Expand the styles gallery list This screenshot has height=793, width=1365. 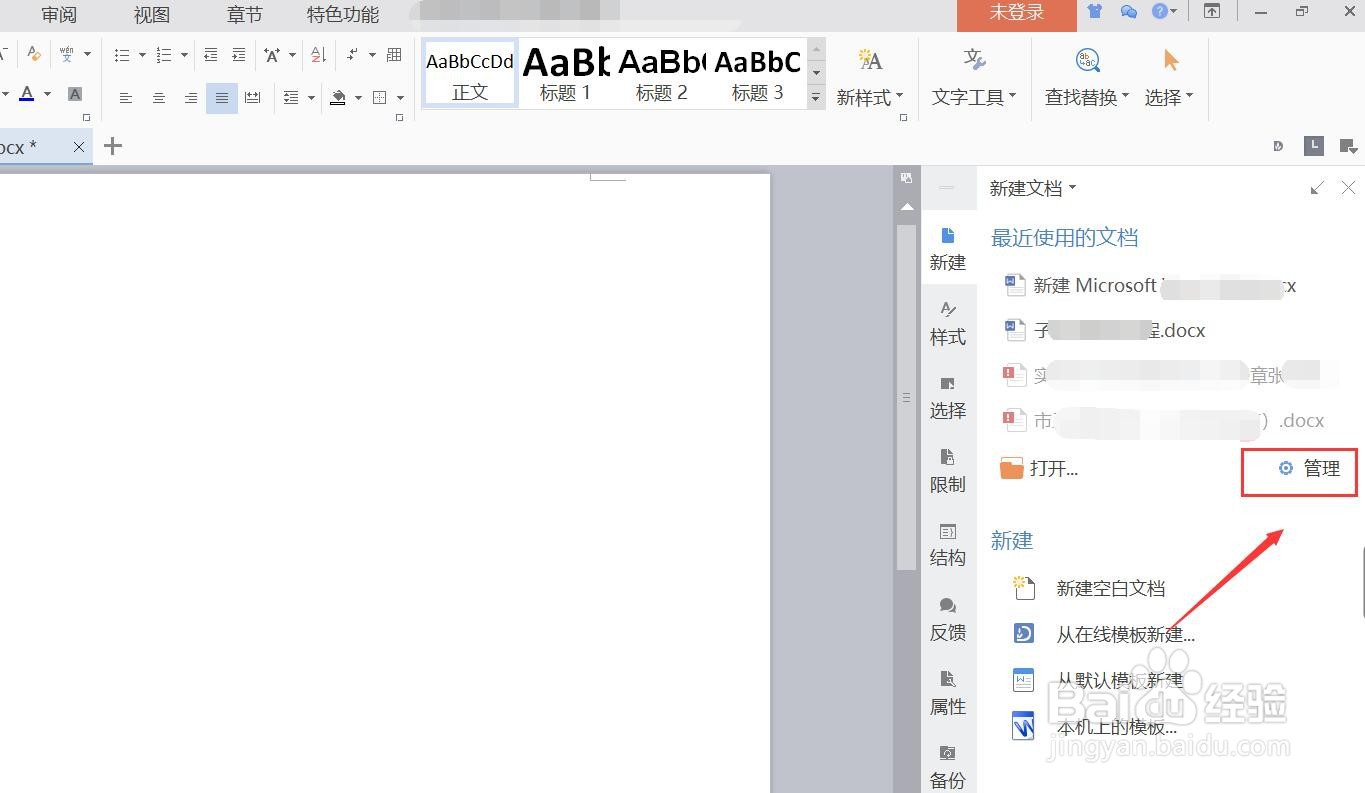click(816, 98)
